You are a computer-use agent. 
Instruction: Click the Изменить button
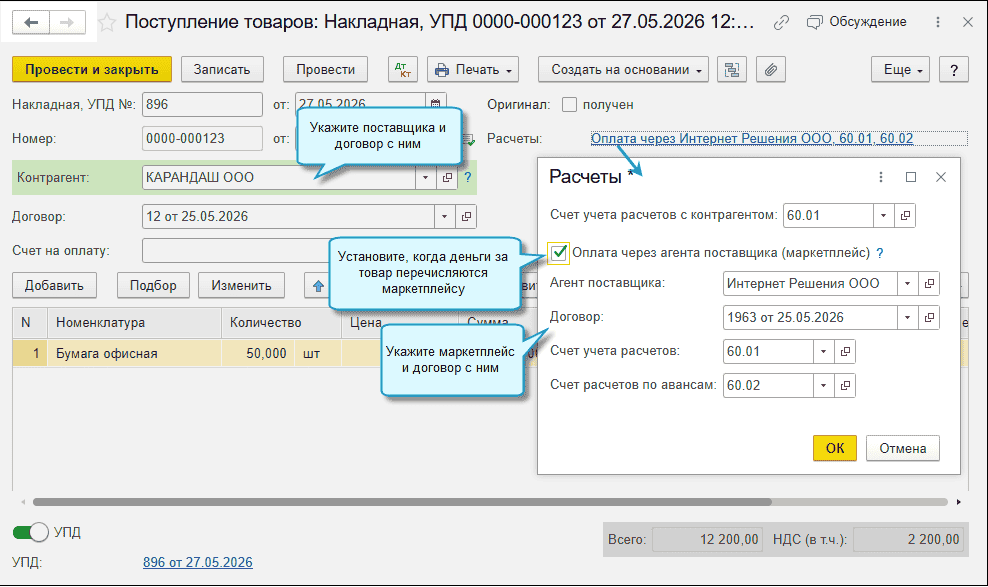click(241, 285)
